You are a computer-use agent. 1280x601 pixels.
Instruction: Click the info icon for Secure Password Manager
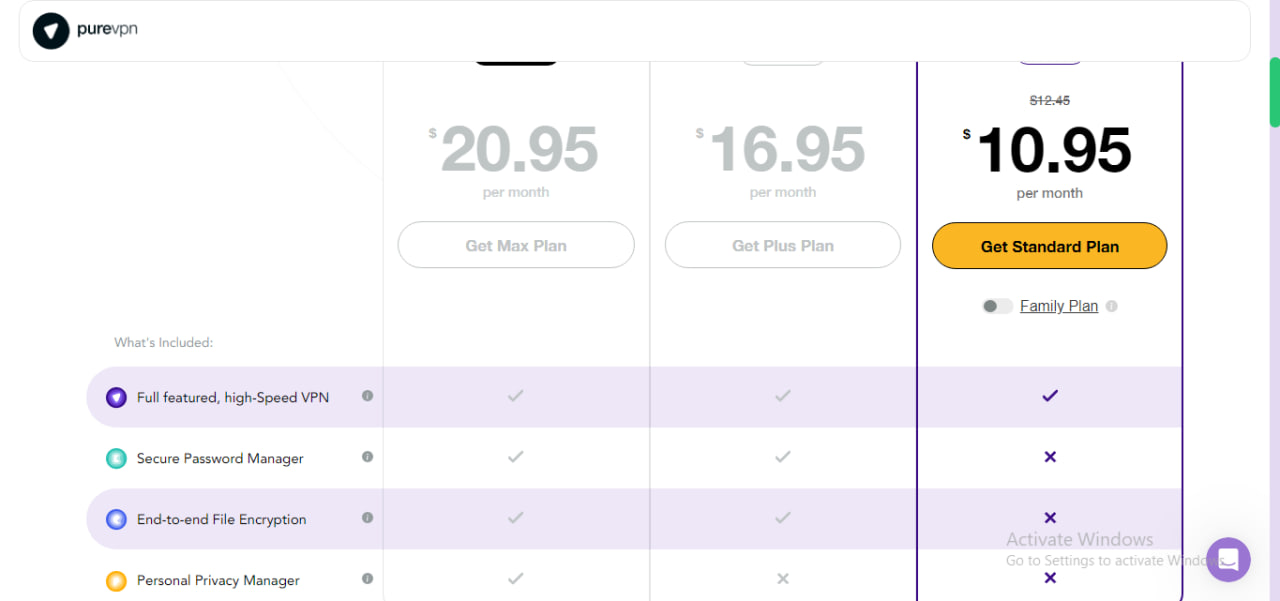pyautogui.click(x=367, y=458)
